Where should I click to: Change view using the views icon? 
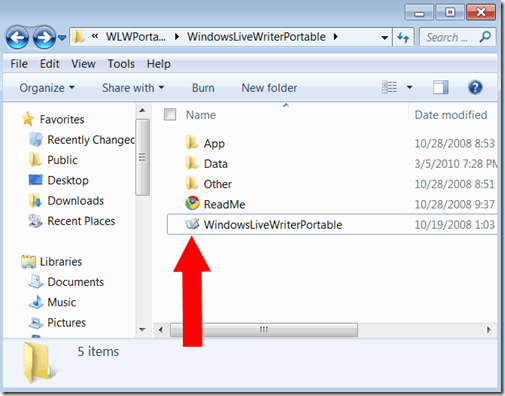[389, 87]
